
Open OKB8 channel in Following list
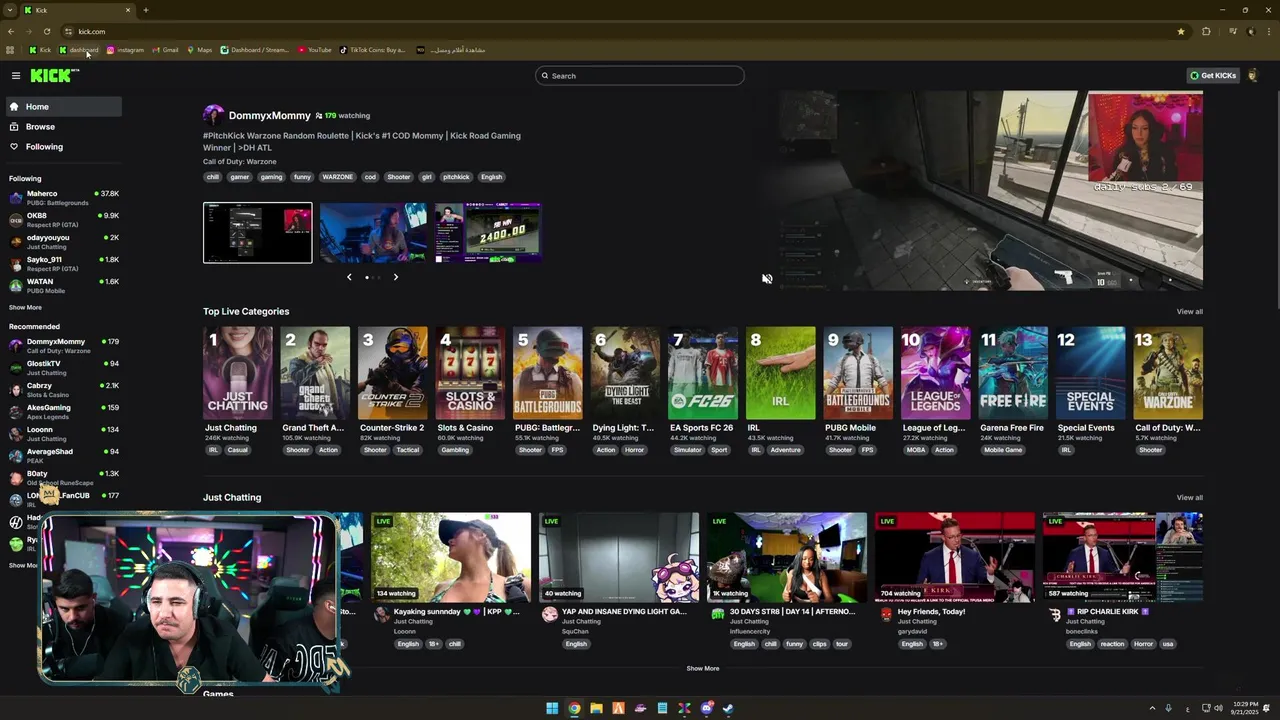(x=63, y=220)
